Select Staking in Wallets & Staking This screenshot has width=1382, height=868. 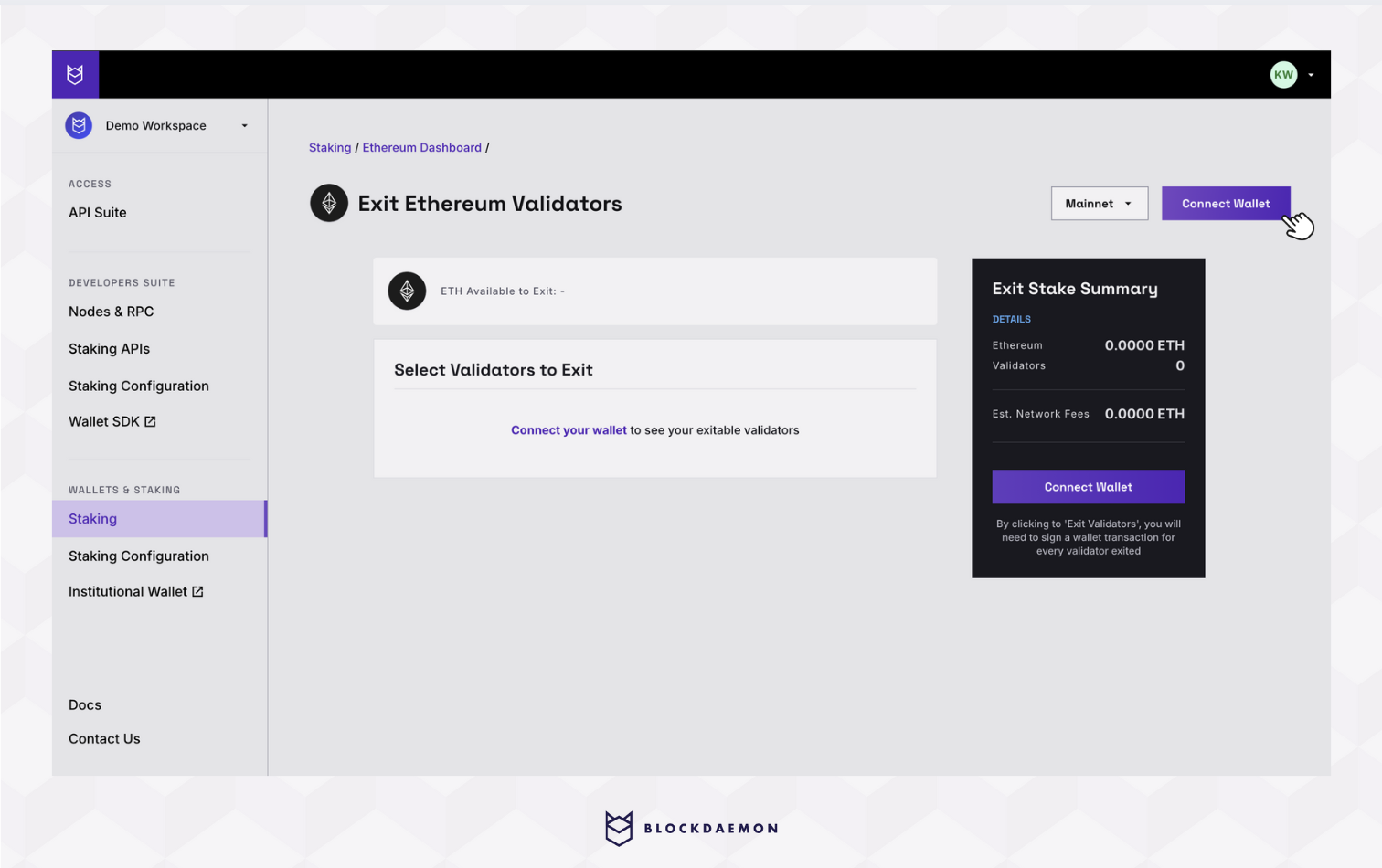coord(159,518)
